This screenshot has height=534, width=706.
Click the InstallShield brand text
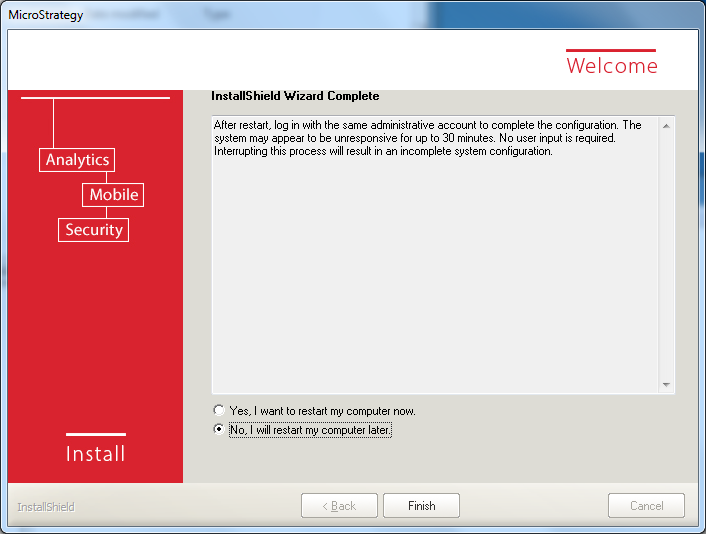[x=46, y=507]
